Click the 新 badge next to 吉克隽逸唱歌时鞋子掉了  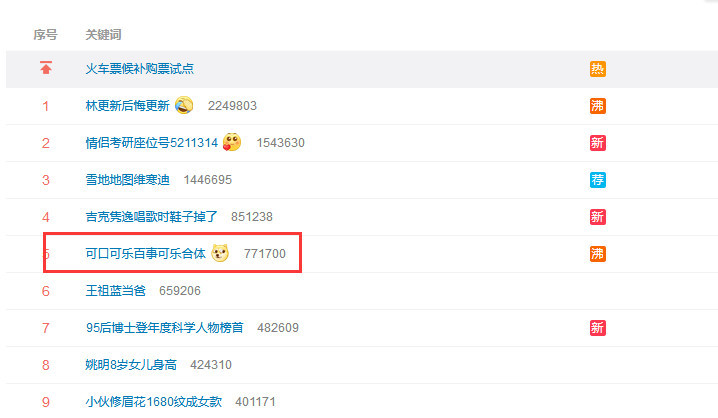click(598, 217)
